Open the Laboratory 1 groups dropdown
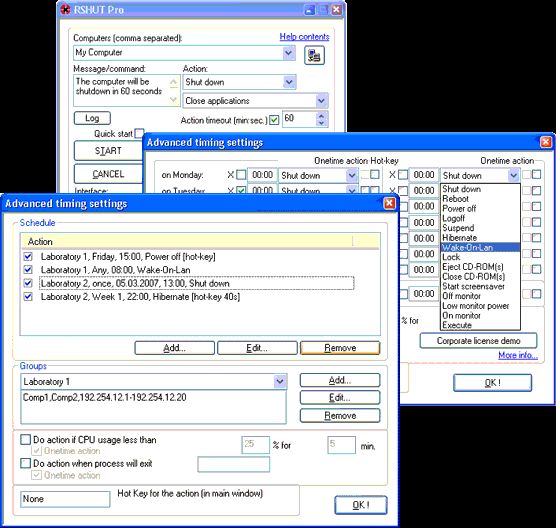The width and height of the screenshot is (556, 528). point(280,382)
